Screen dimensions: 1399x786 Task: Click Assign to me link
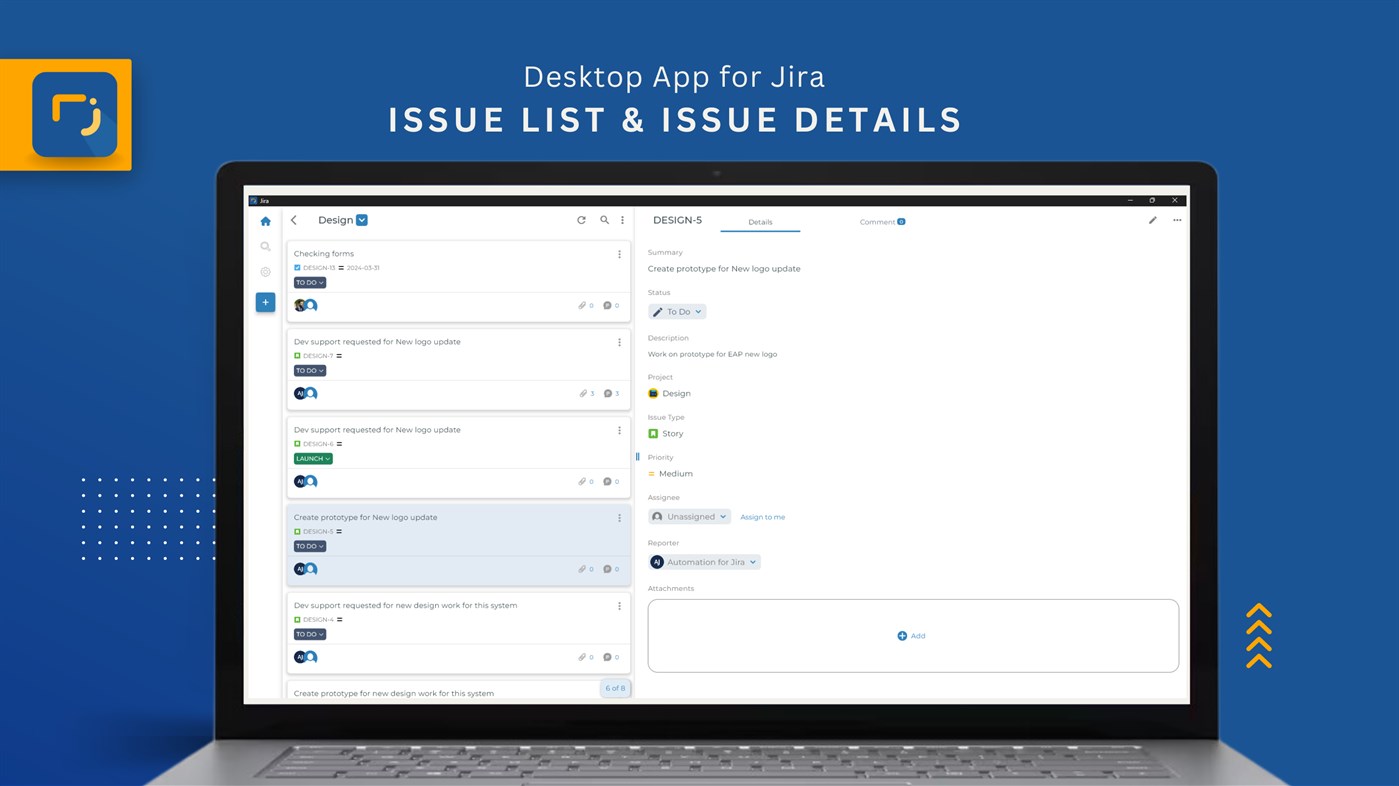coord(762,516)
